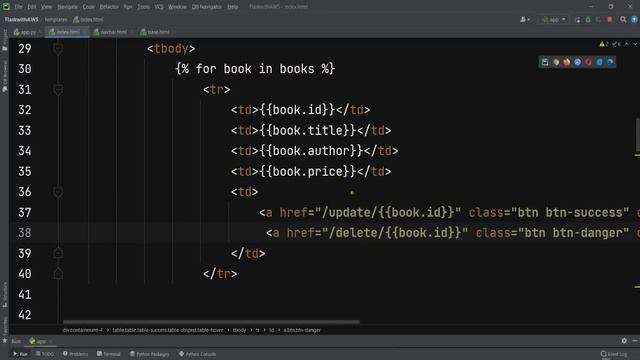Click the Search Everywhere magnifier icon
The height and width of the screenshot is (360, 640).
pyautogui.click(x=623, y=20)
